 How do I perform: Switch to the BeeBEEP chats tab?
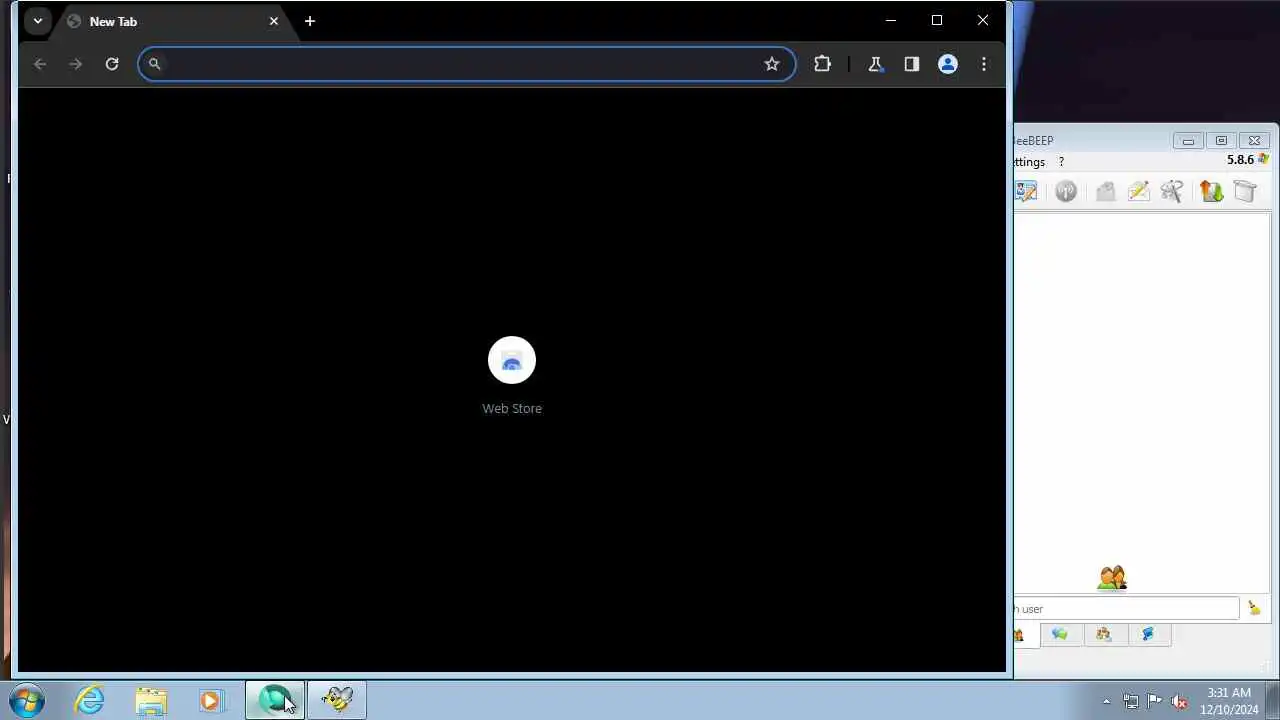(x=1060, y=634)
